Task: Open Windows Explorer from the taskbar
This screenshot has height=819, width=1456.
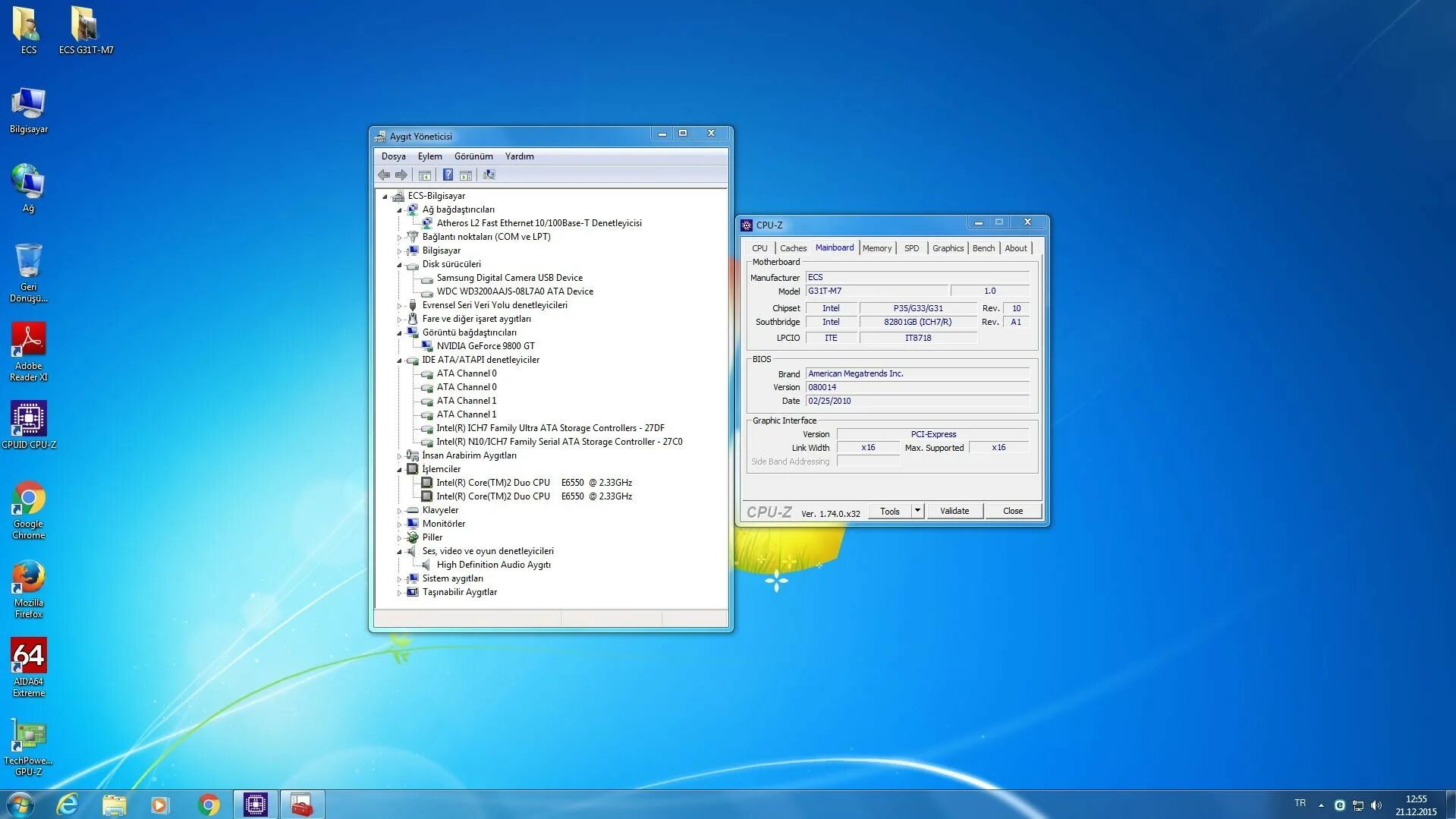Action: 114,805
